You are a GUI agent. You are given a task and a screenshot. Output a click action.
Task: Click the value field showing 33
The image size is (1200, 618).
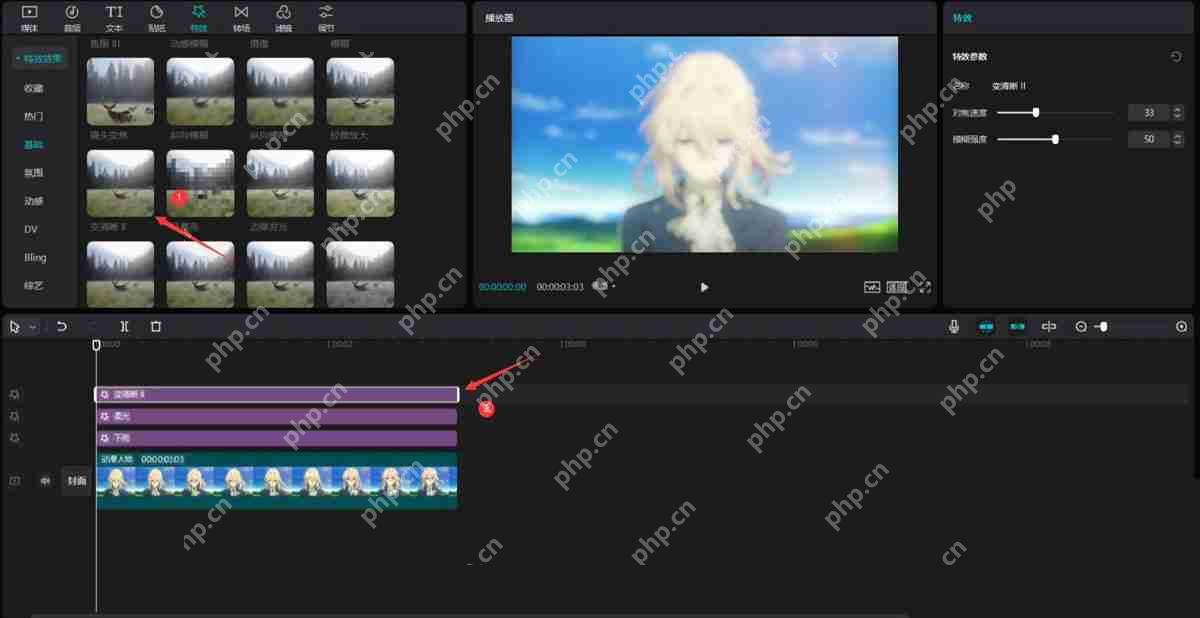point(1148,112)
